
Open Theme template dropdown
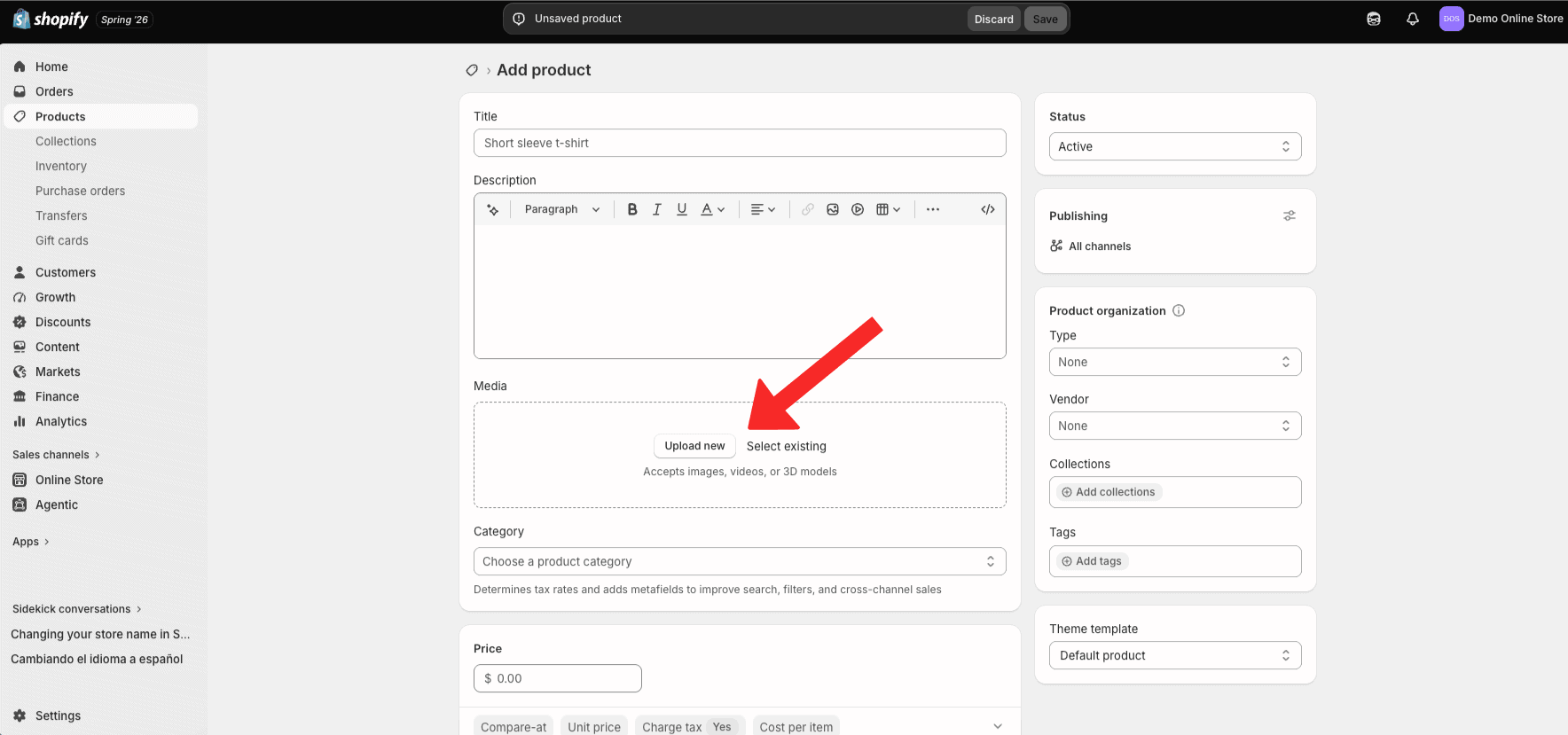click(x=1175, y=655)
